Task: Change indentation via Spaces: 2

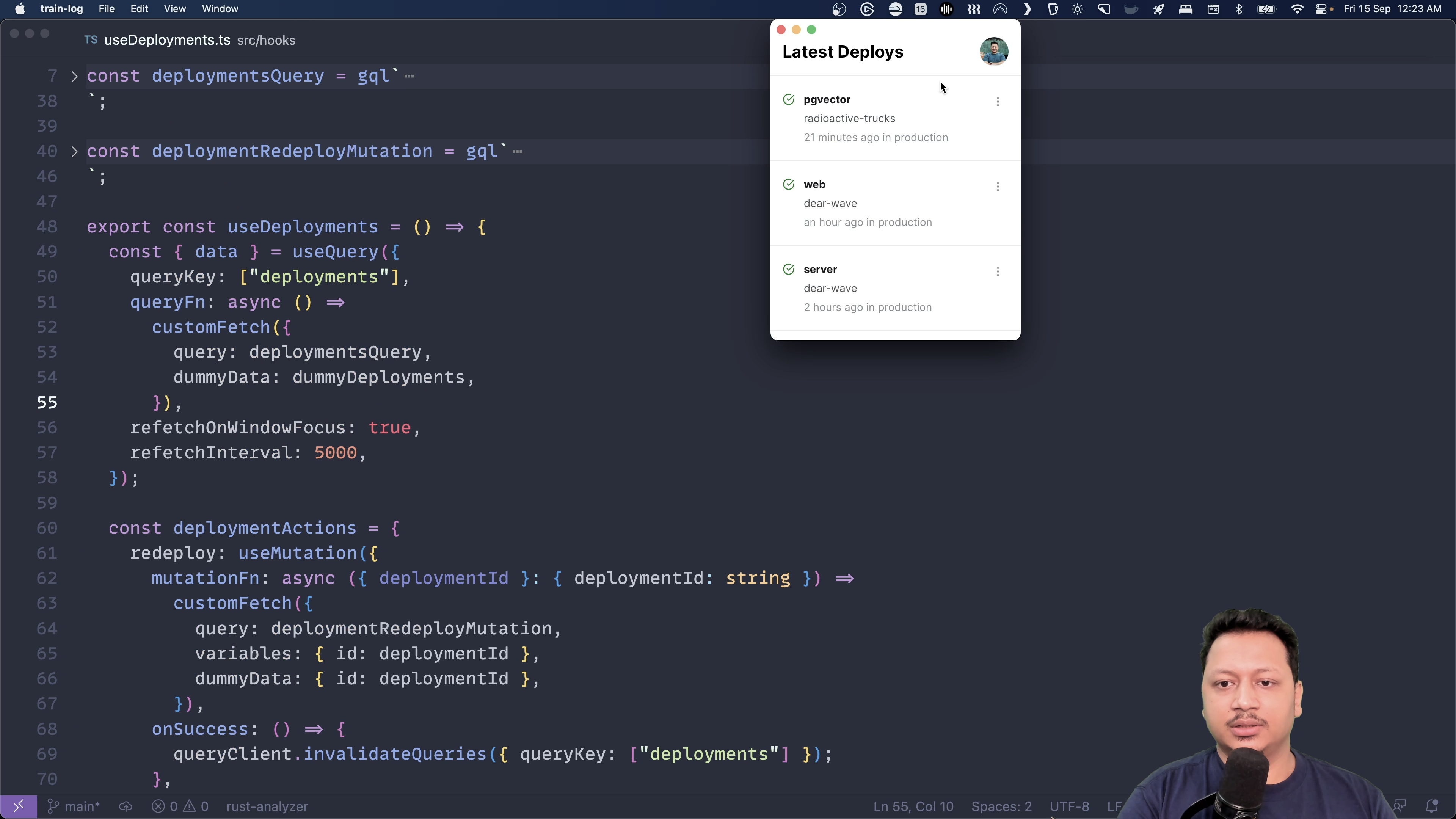Action: pyautogui.click(x=1001, y=806)
